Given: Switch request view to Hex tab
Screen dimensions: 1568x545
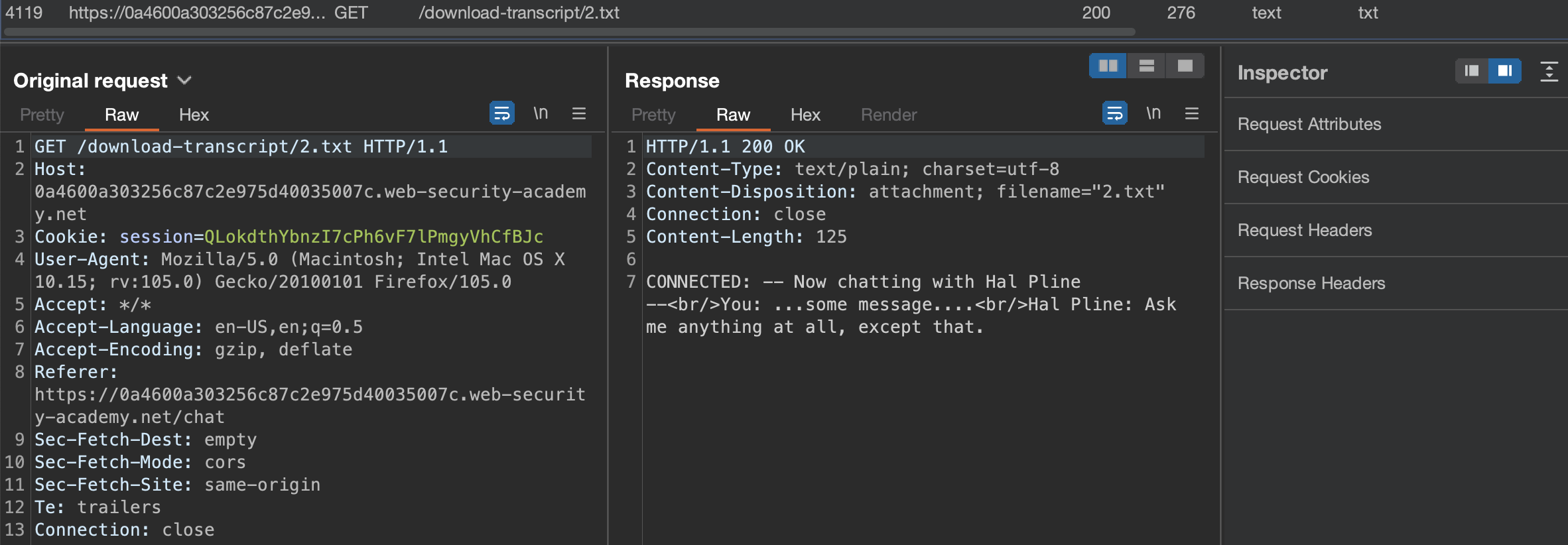Looking at the screenshot, I should tap(194, 115).
